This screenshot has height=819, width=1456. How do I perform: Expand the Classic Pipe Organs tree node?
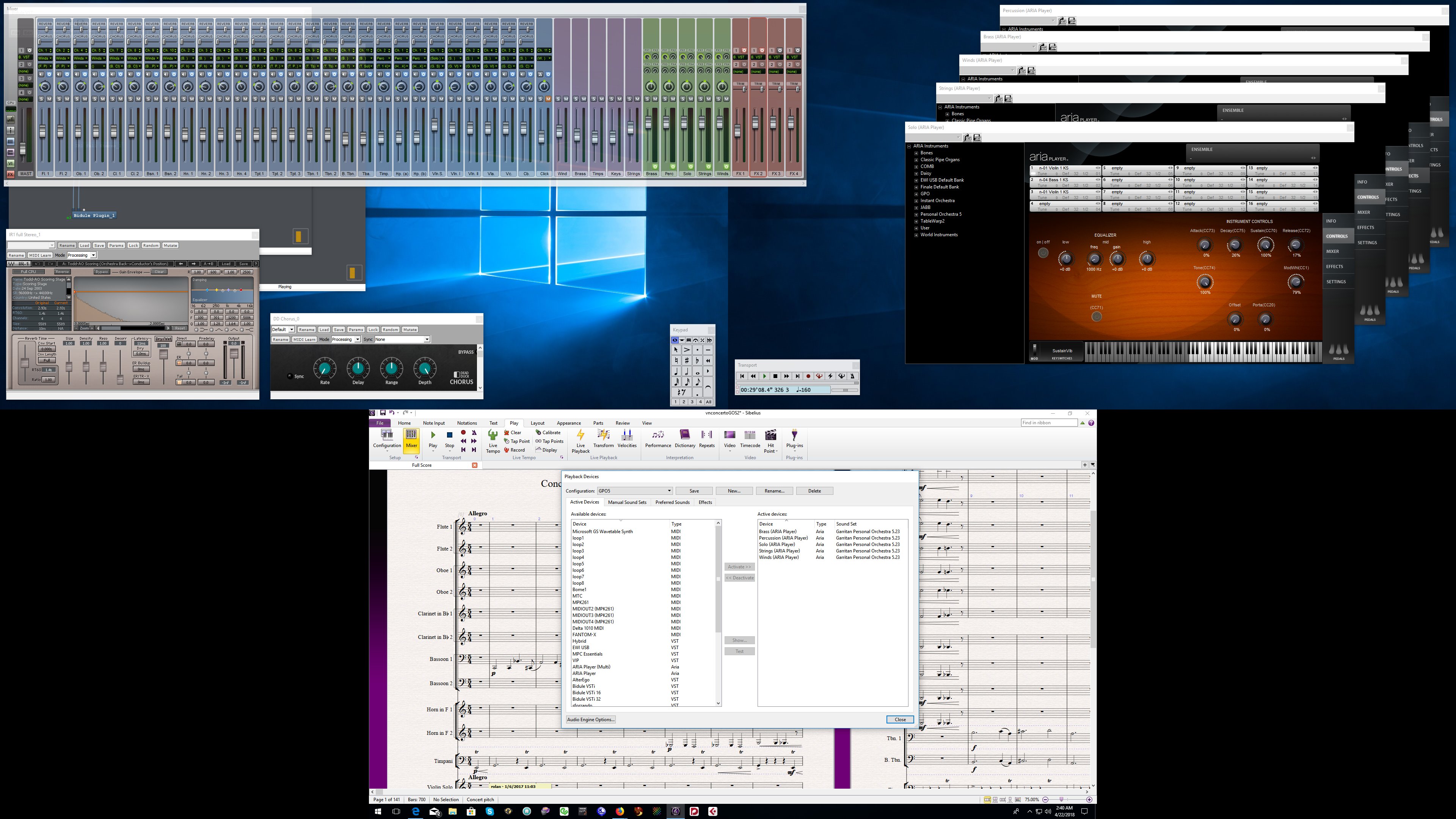click(916, 160)
